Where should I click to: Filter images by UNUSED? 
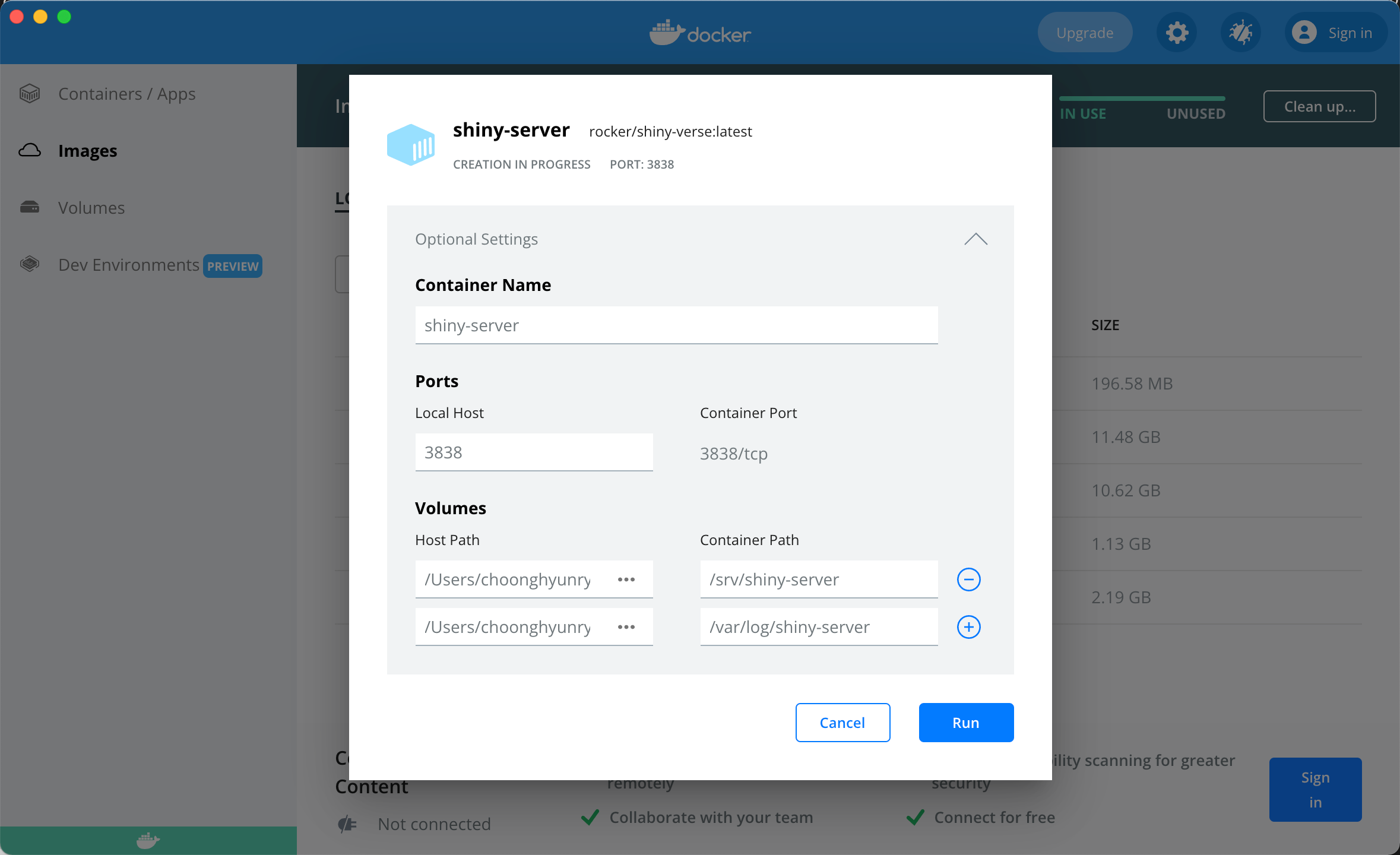1196,113
